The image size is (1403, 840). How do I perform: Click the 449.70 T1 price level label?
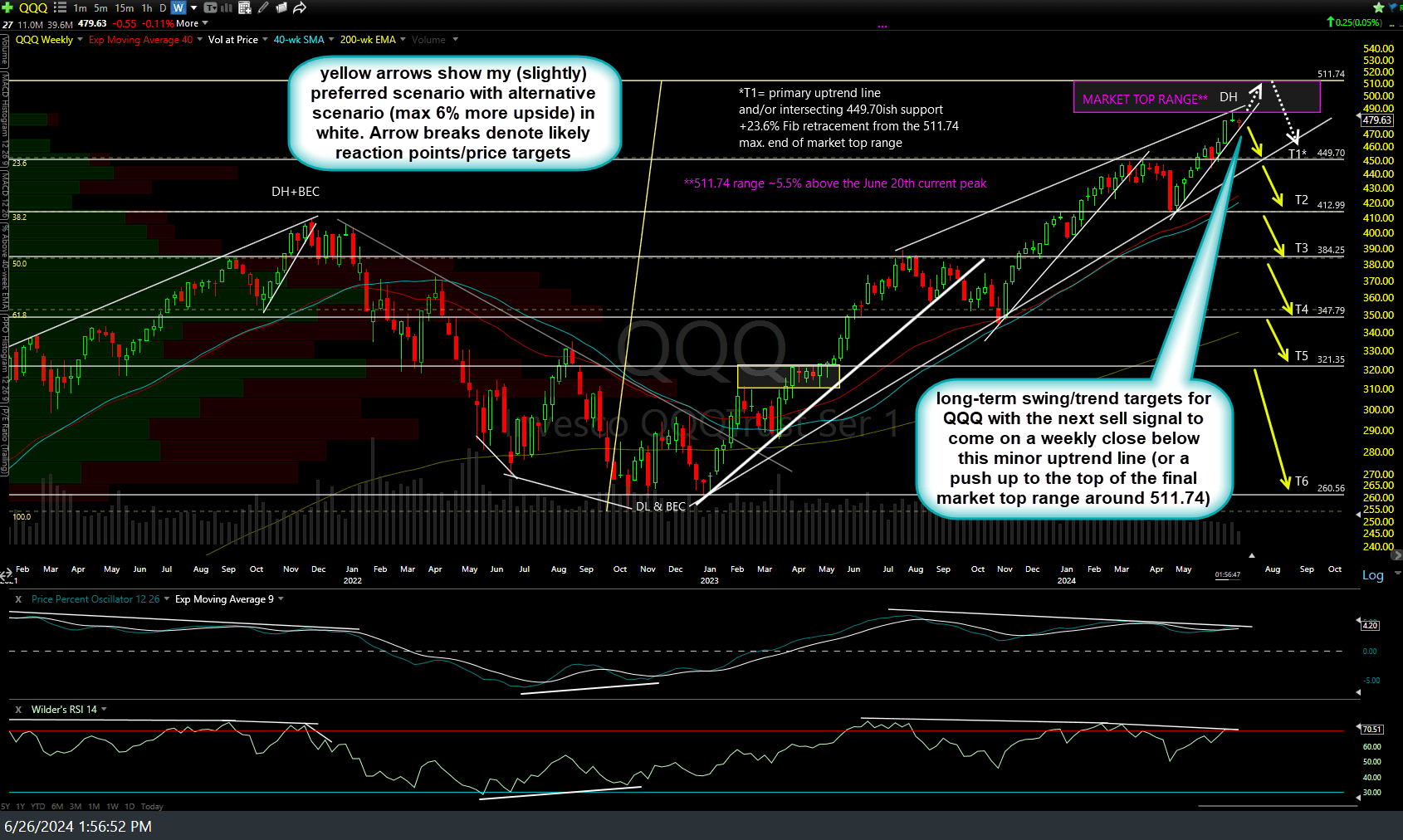pyautogui.click(x=1331, y=153)
